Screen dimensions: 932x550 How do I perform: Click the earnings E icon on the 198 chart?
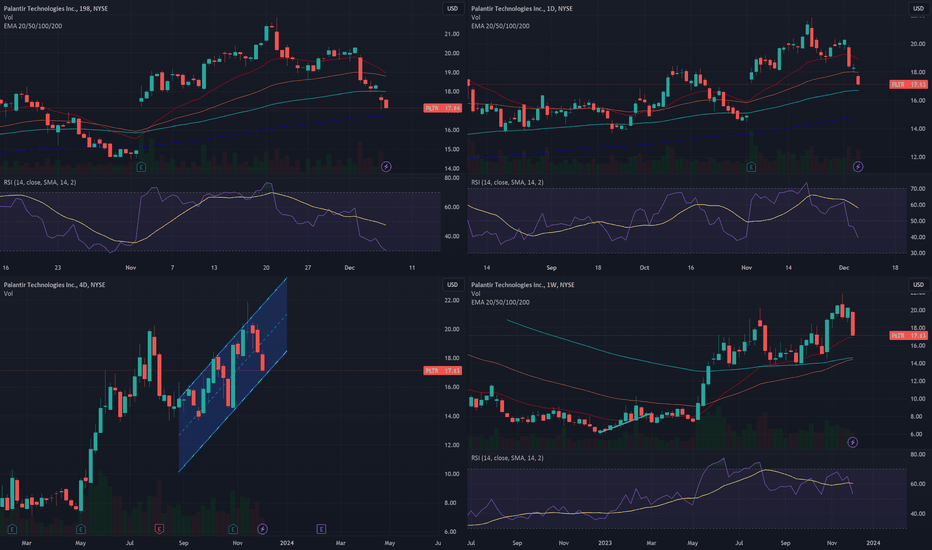pos(141,167)
